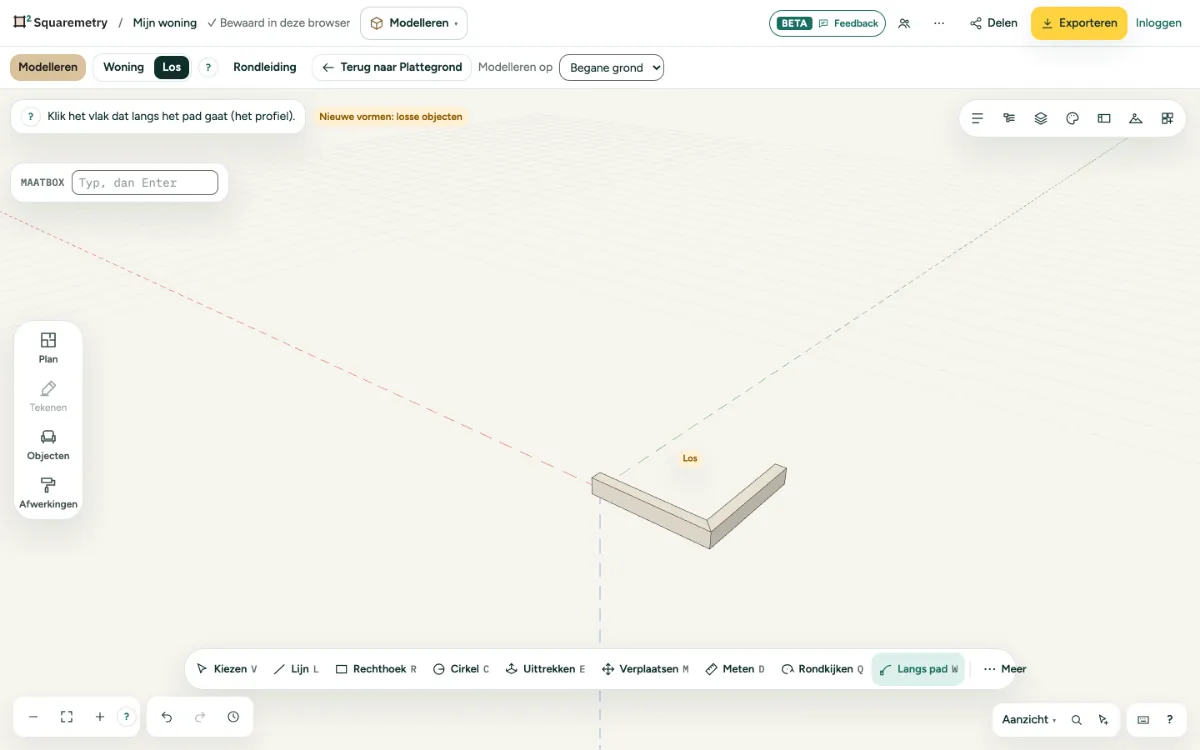Select the Rondkijken tool
Image resolution: width=1200 pixels, height=750 pixels.
822,669
